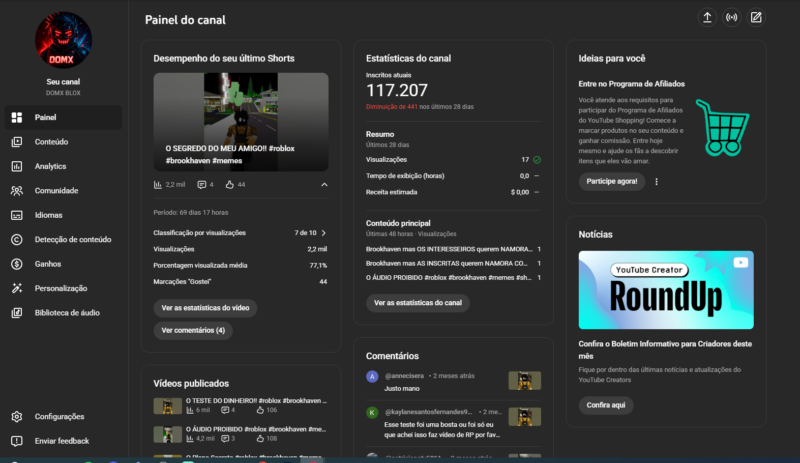Image resolution: width=800 pixels, height=463 pixels.
Task: Click Ver as estatísticas do vídeo button
Action: pyautogui.click(x=205, y=307)
